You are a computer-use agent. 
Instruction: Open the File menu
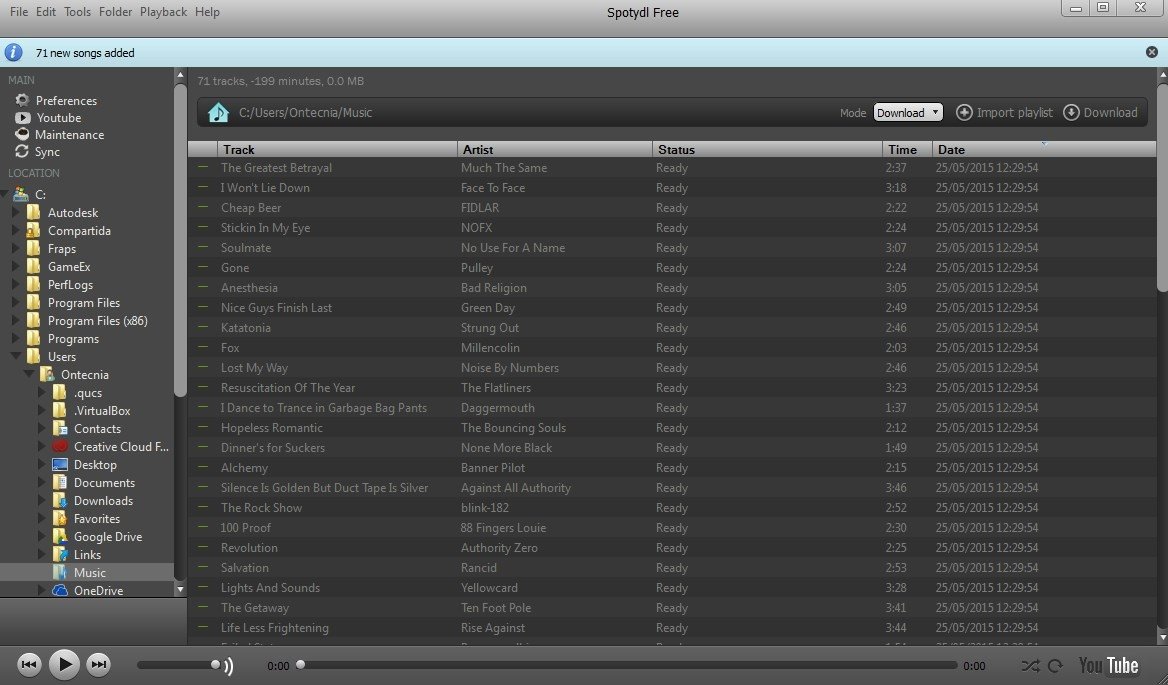pyautogui.click(x=19, y=12)
